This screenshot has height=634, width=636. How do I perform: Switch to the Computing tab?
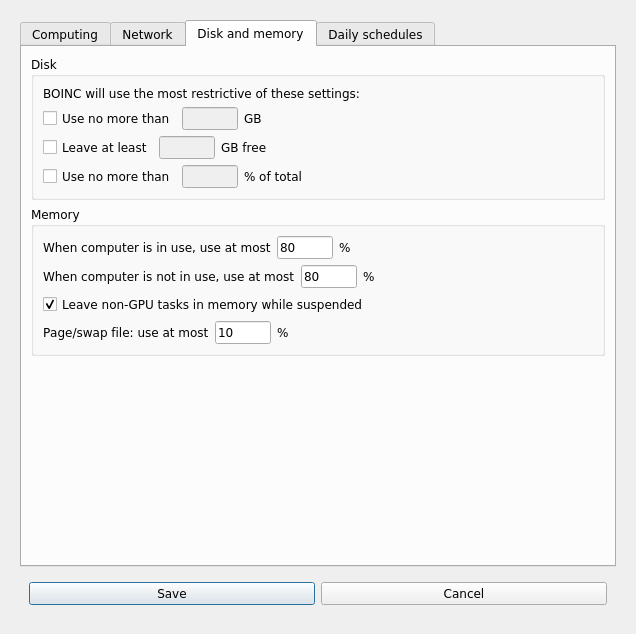pyautogui.click(x=65, y=34)
